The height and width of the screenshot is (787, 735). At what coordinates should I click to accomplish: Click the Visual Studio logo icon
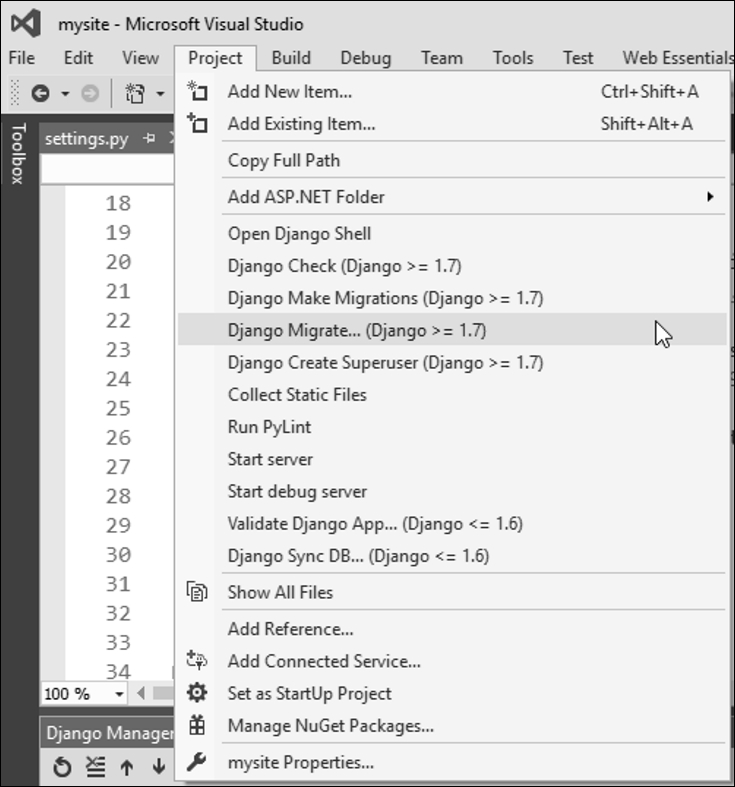27,23
